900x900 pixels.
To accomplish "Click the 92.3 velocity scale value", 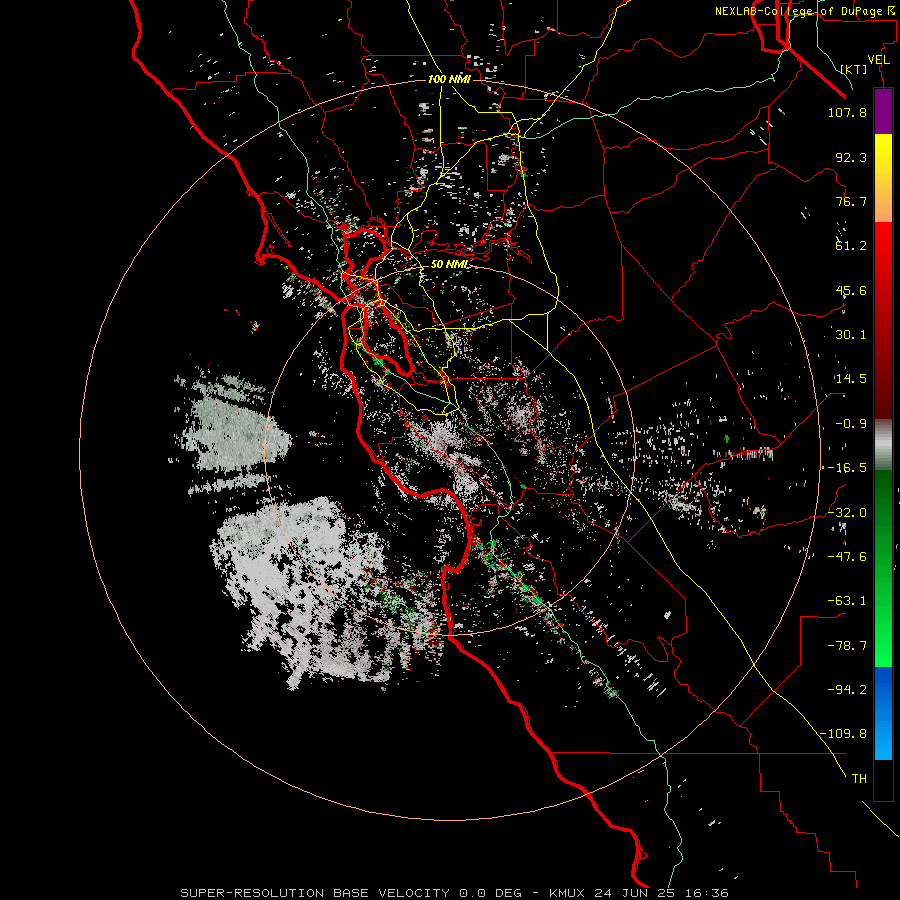I will click(851, 157).
